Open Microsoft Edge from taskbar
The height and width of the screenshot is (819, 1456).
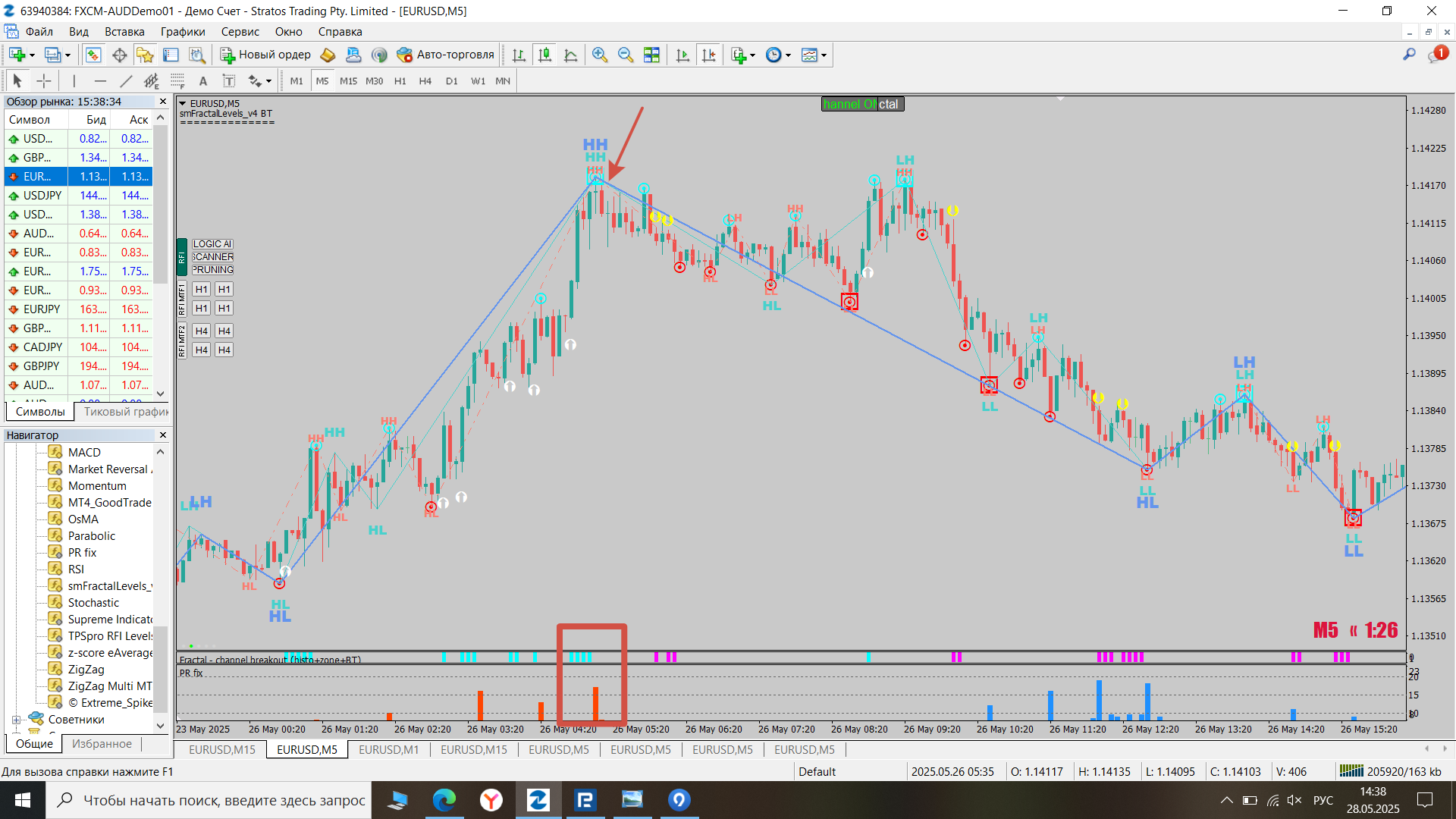tap(444, 800)
